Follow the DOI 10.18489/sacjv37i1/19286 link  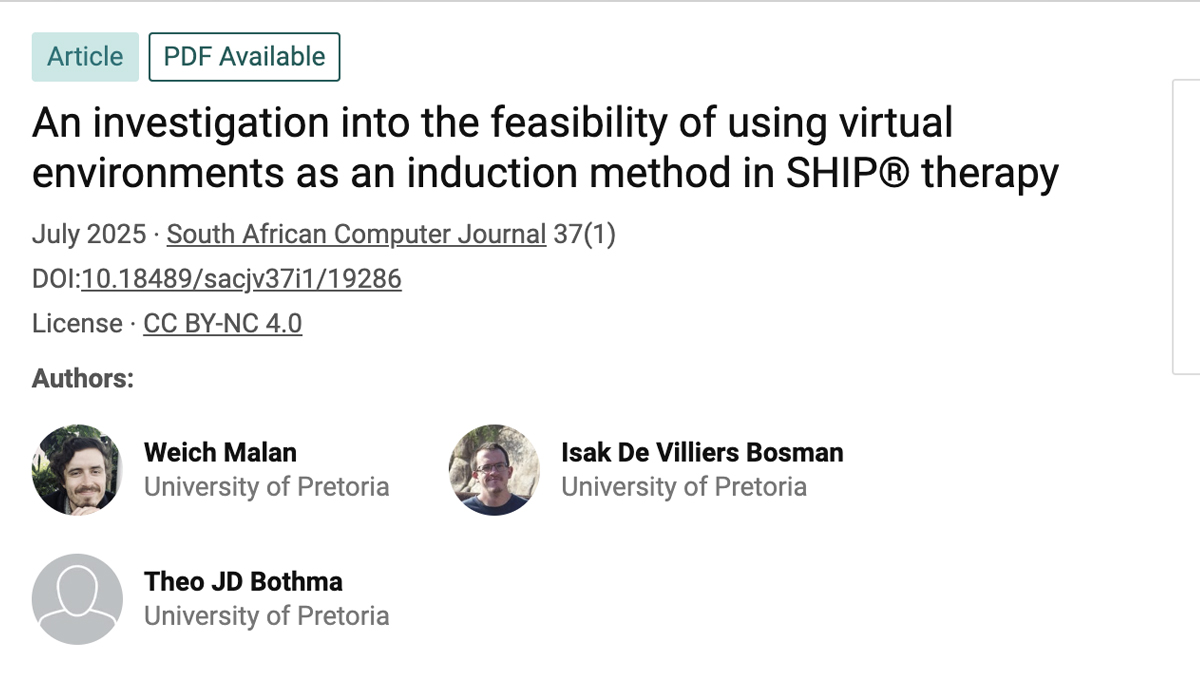[x=241, y=279]
